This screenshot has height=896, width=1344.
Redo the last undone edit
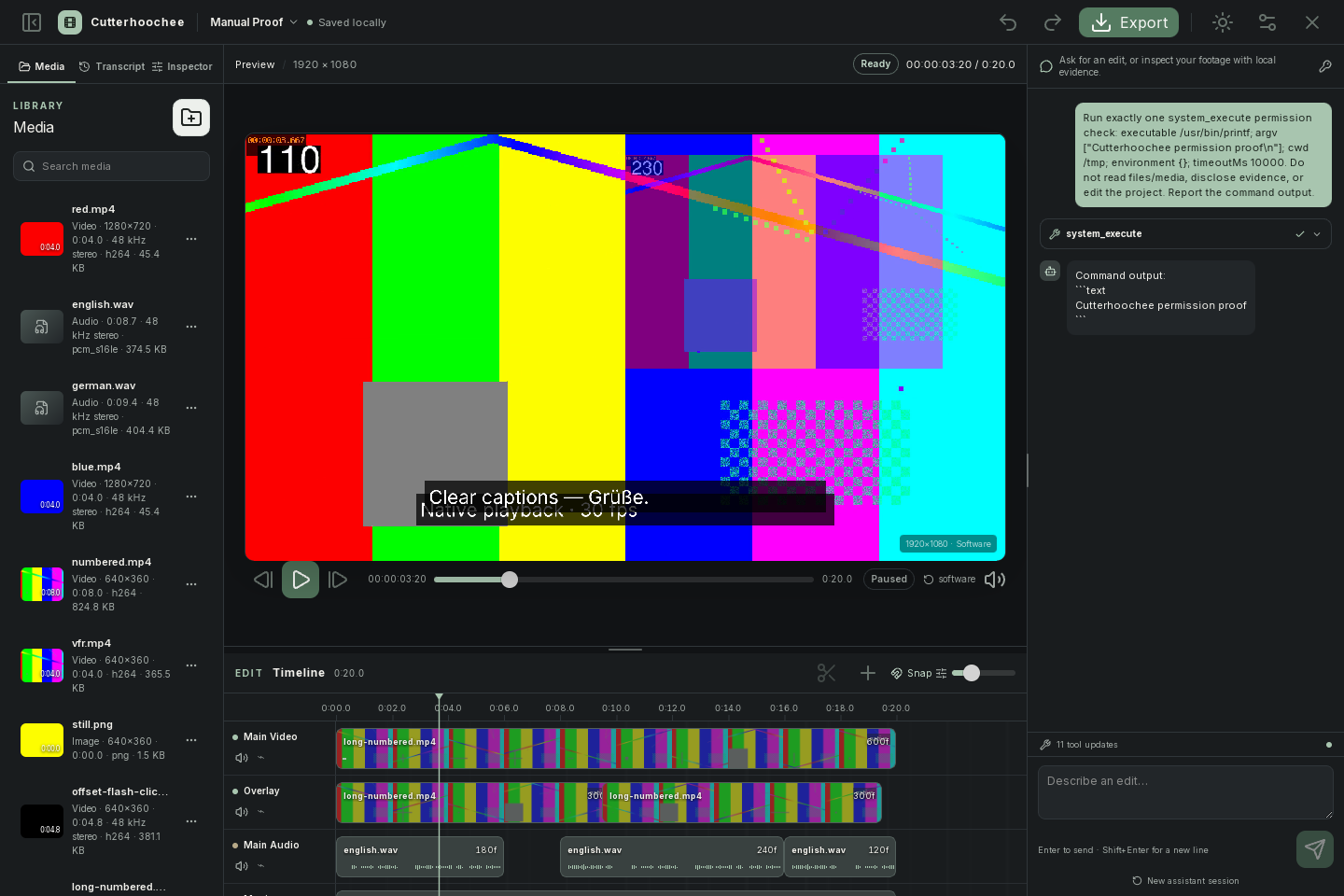[1053, 22]
